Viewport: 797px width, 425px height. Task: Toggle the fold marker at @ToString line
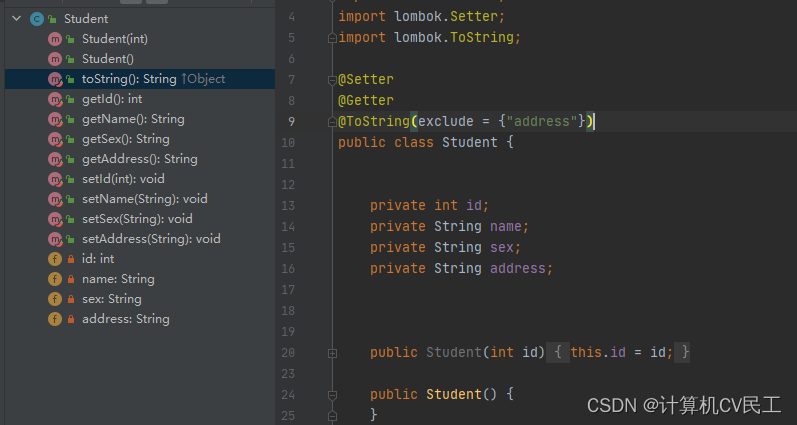(x=332, y=122)
